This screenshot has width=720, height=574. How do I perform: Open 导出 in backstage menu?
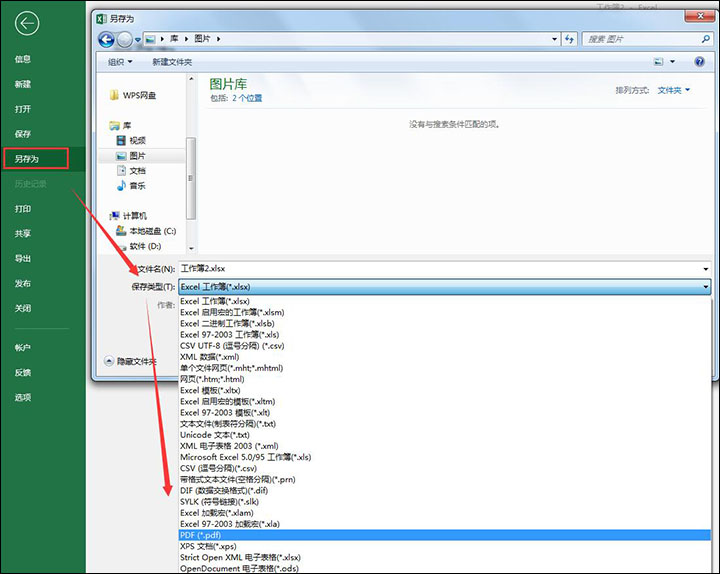pyautogui.click(x=22, y=258)
